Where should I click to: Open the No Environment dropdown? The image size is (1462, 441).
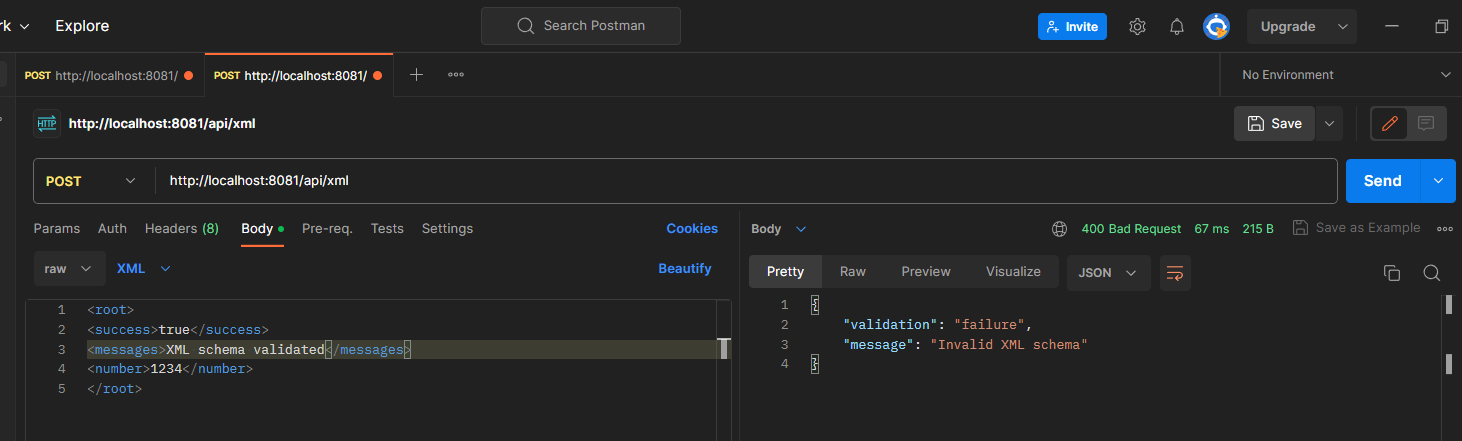(1345, 75)
